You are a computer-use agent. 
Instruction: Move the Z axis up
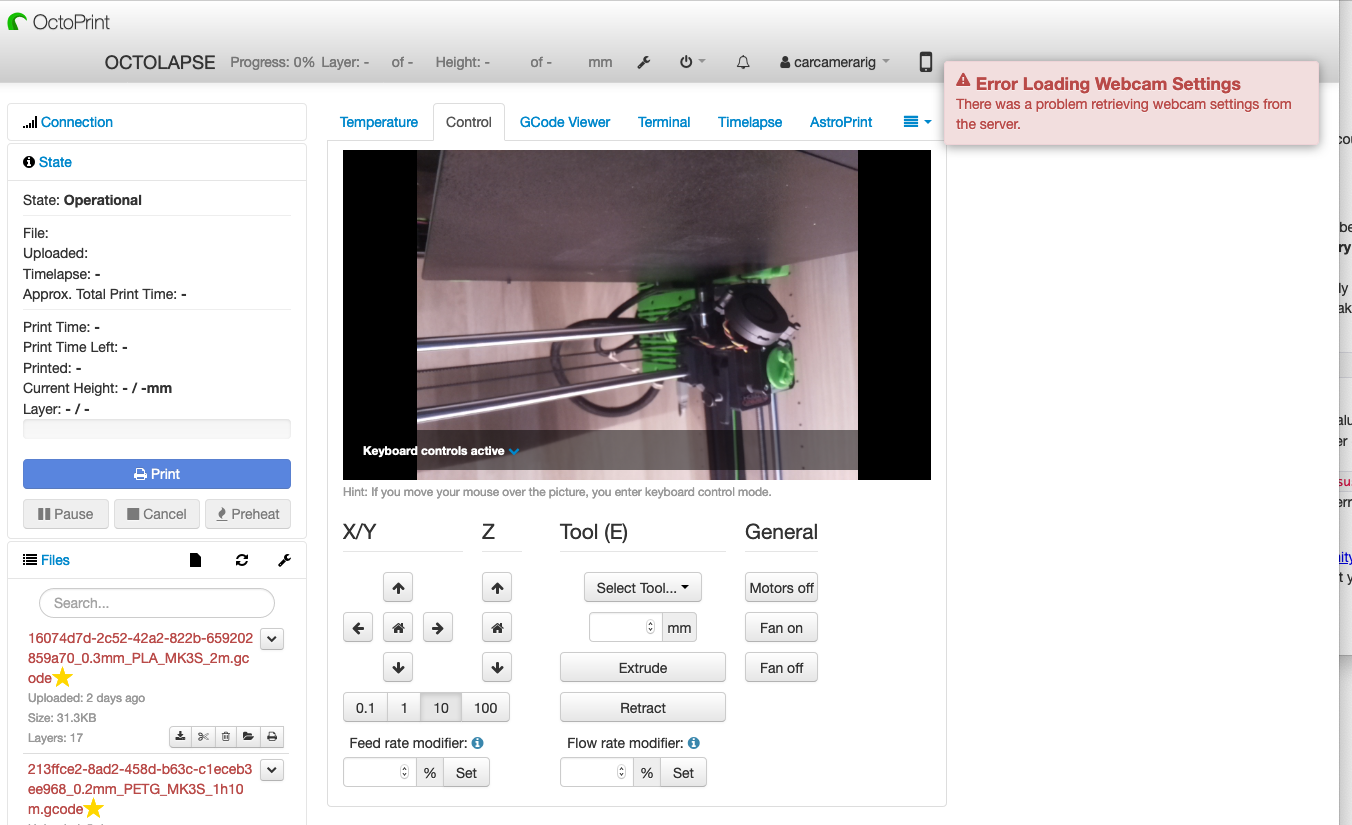[x=497, y=588]
